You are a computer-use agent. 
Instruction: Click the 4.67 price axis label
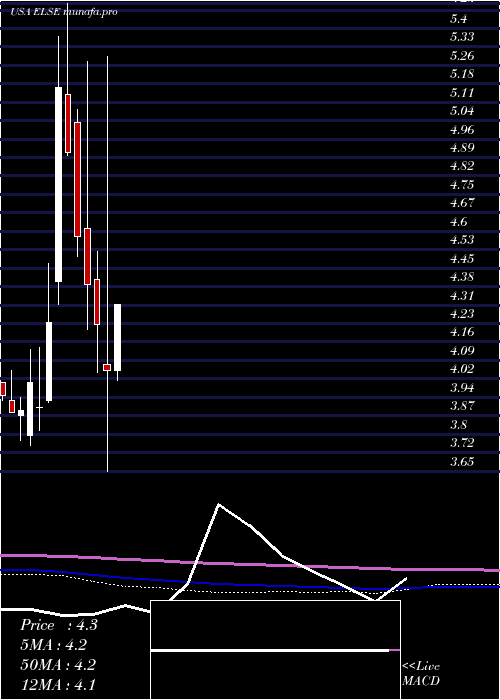click(462, 203)
